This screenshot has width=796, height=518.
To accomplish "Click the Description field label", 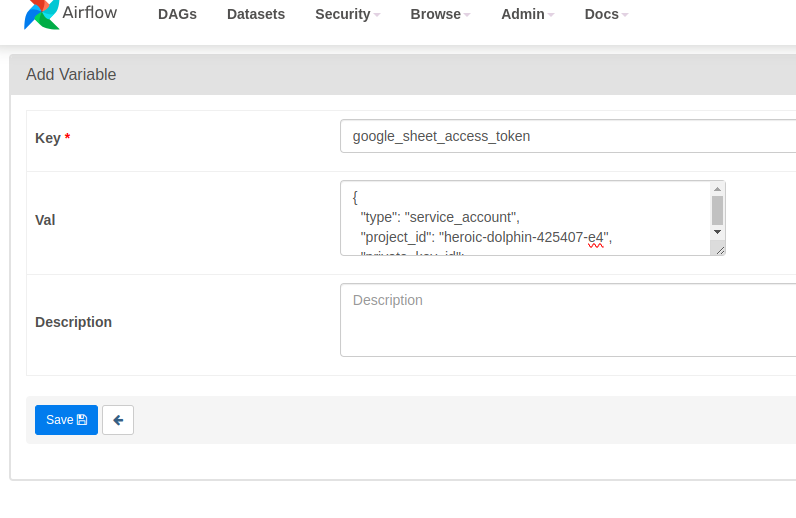I will point(73,322).
